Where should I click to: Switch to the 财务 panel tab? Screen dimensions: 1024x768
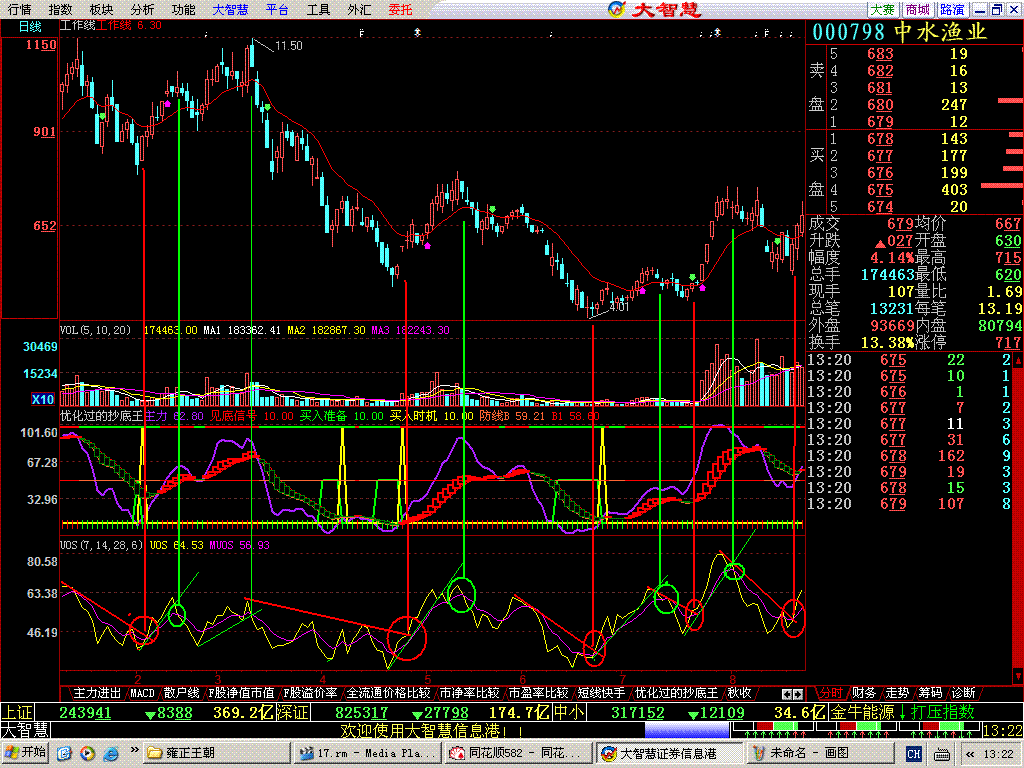(x=864, y=692)
